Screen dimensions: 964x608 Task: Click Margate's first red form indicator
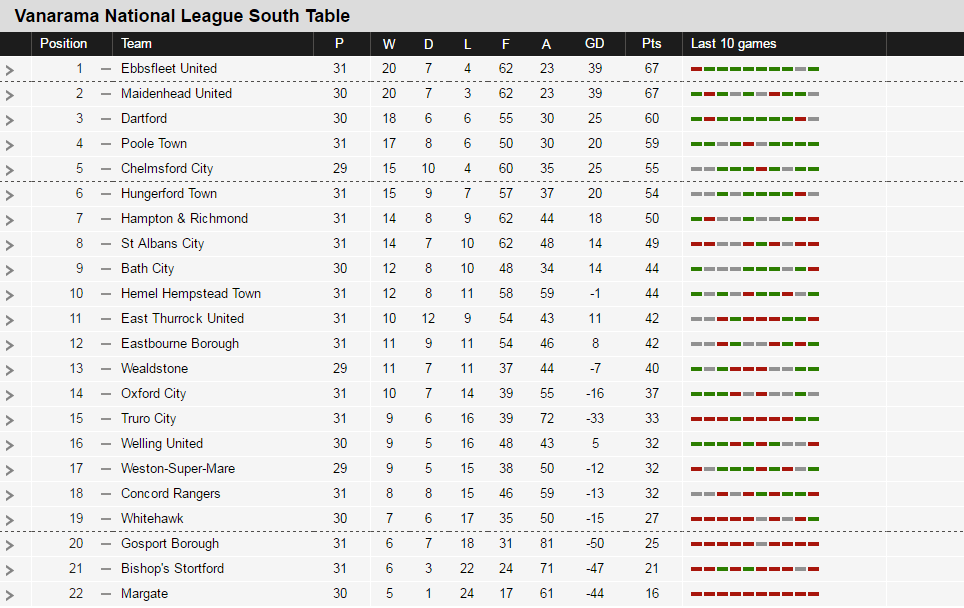click(694, 593)
